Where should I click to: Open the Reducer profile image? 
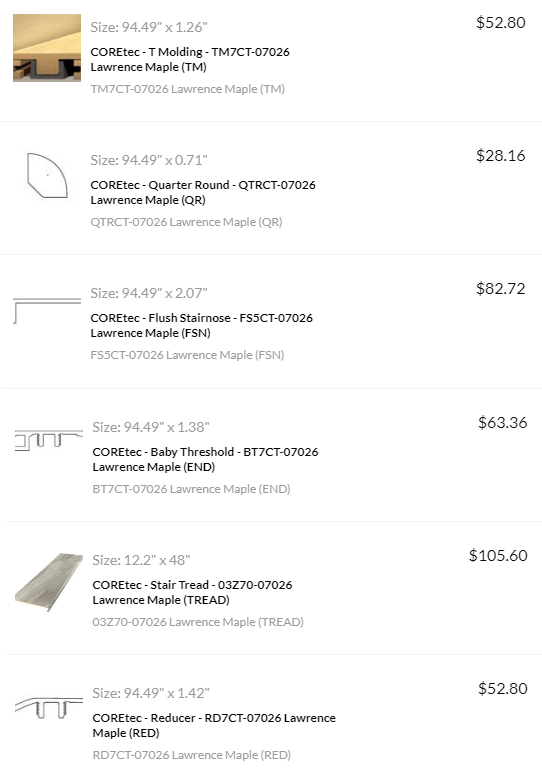49,708
